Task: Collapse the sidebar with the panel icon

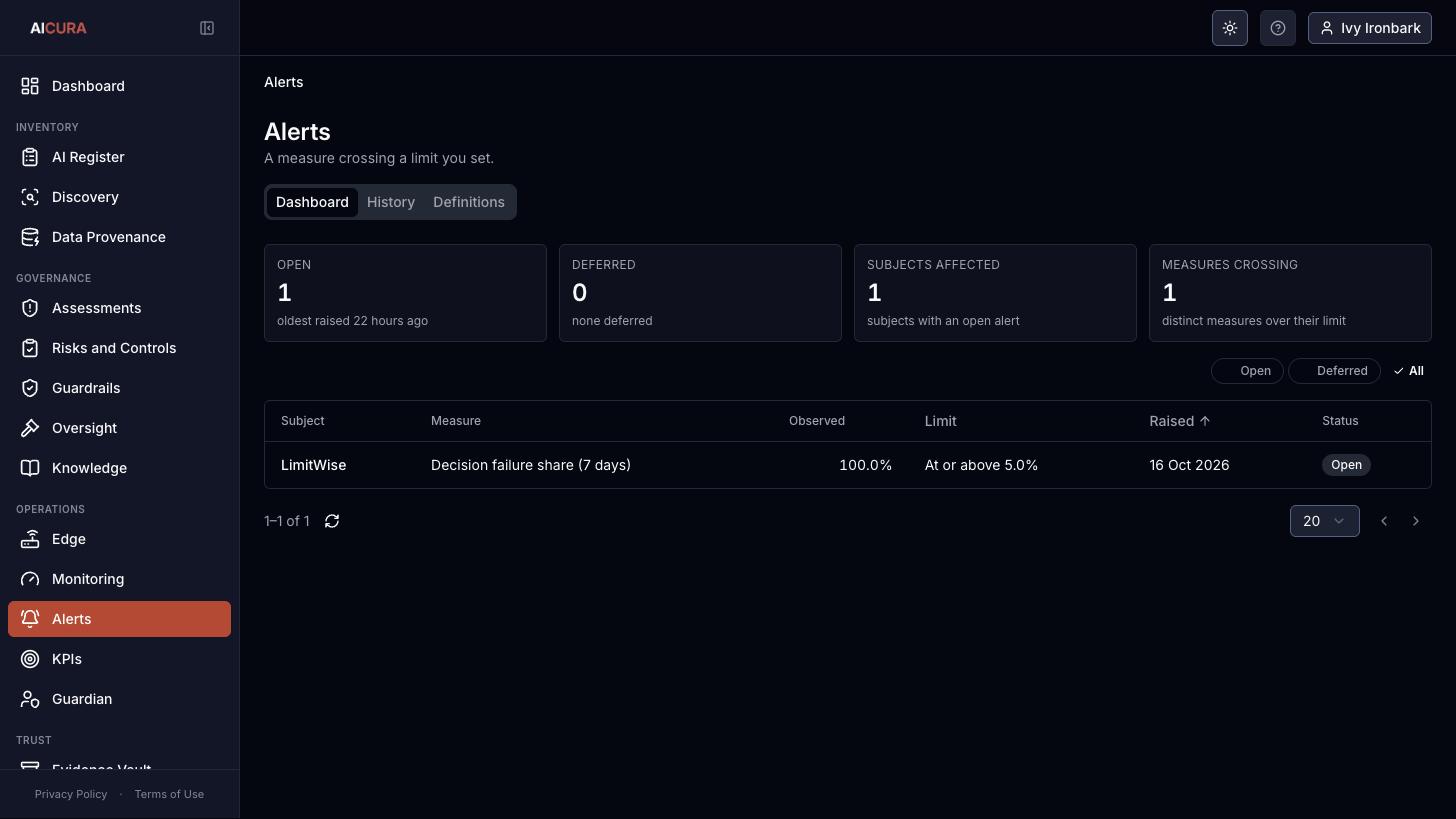Action: [x=207, y=28]
